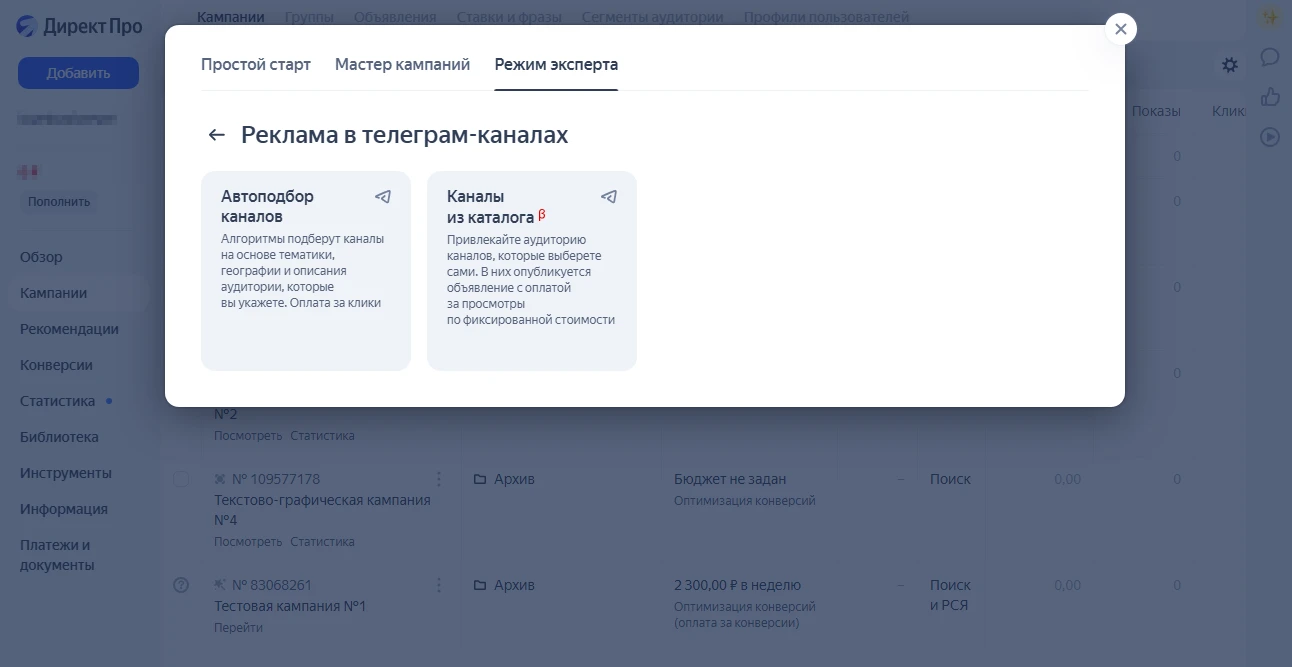
Task: Open the kebab menu for campaign № 83068261
Action: pos(438,585)
